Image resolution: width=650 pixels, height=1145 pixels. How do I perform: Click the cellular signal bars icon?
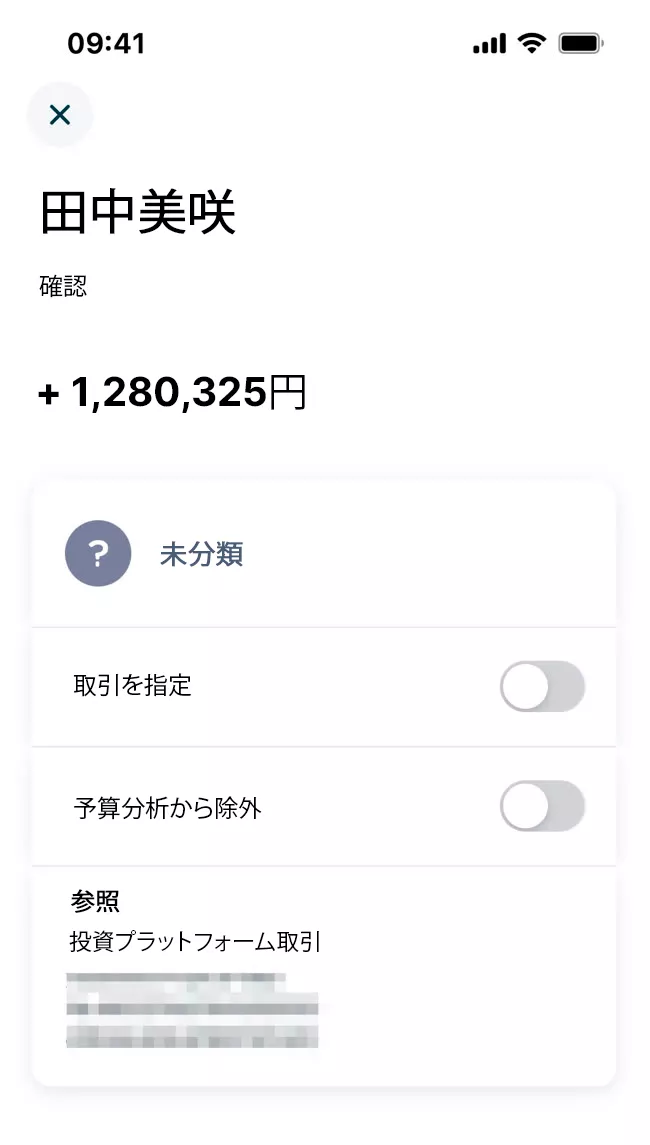489,44
